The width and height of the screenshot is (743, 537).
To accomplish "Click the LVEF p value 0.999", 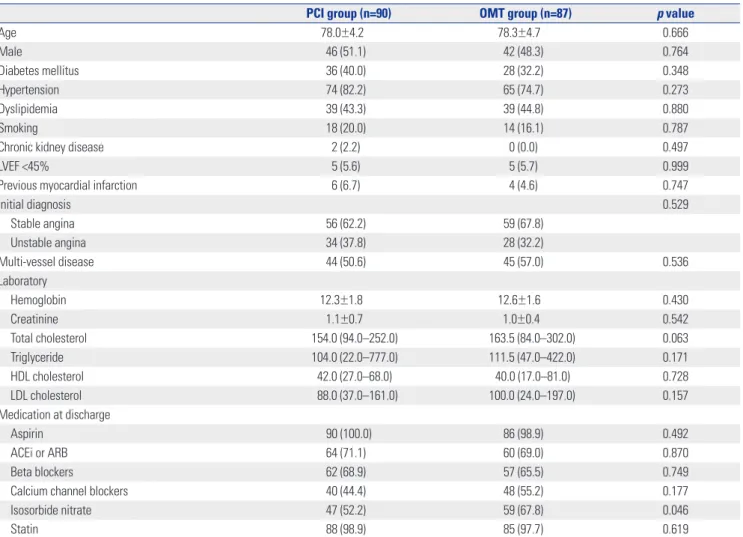I will pos(675,166).
